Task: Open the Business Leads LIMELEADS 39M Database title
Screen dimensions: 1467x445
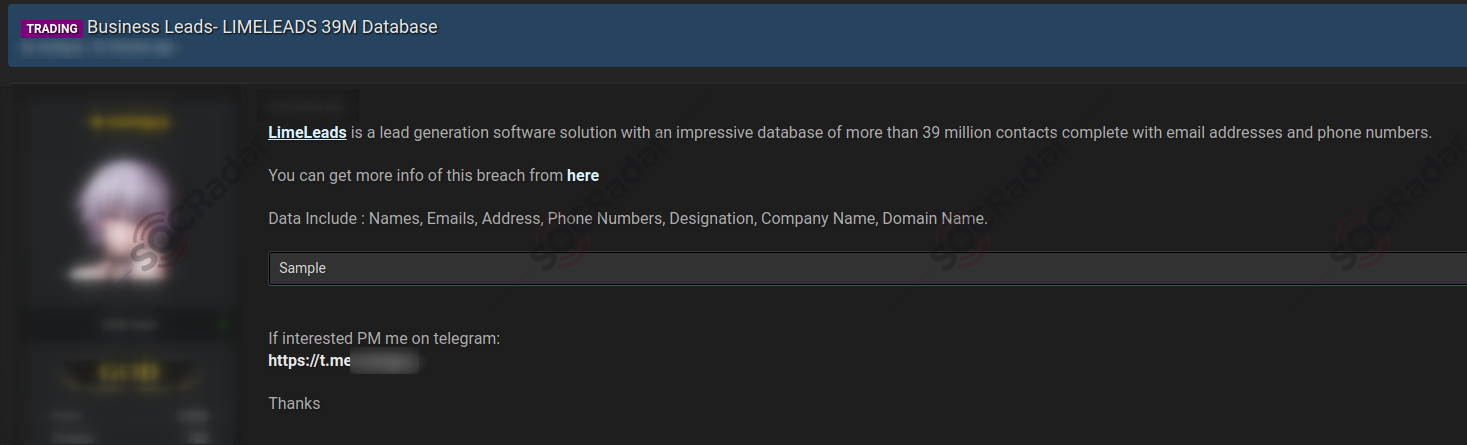Action: [262, 28]
